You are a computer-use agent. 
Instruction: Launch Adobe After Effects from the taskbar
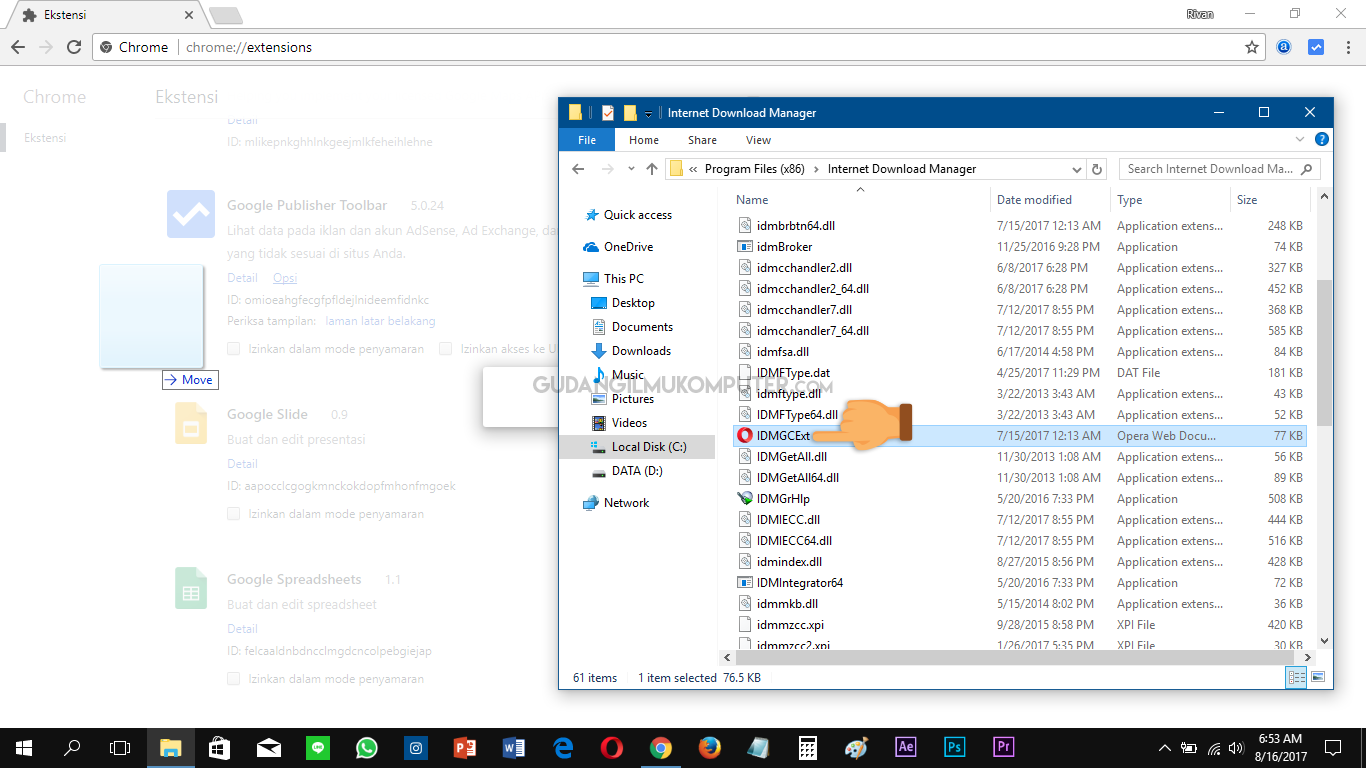tap(906, 747)
